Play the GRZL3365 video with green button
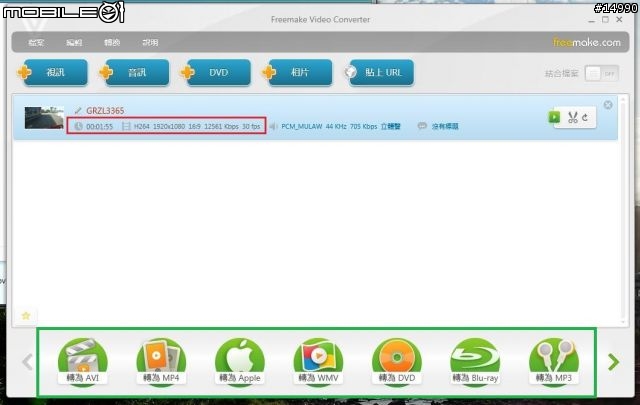The image size is (640, 405). [554, 117]
